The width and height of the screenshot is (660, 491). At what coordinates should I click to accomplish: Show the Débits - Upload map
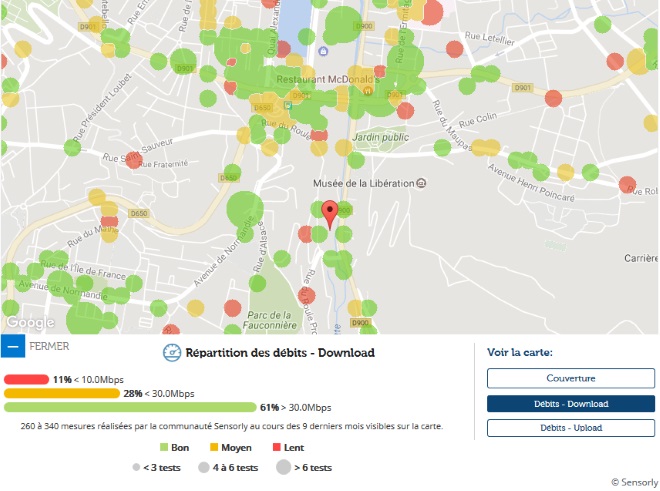click(x=570, y=428)
